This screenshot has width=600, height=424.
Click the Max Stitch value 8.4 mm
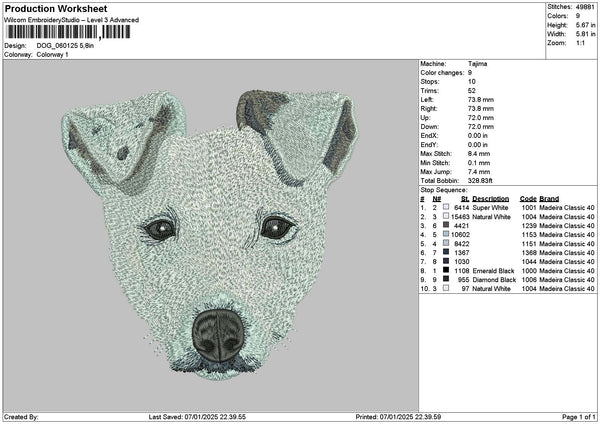pos(479,153)
